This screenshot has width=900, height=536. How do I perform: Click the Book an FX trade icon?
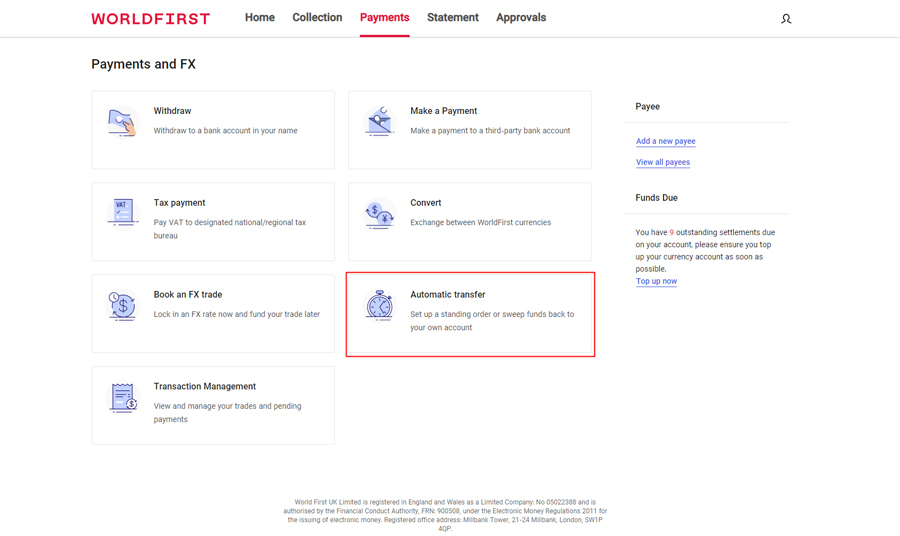(x=122, y=305)
